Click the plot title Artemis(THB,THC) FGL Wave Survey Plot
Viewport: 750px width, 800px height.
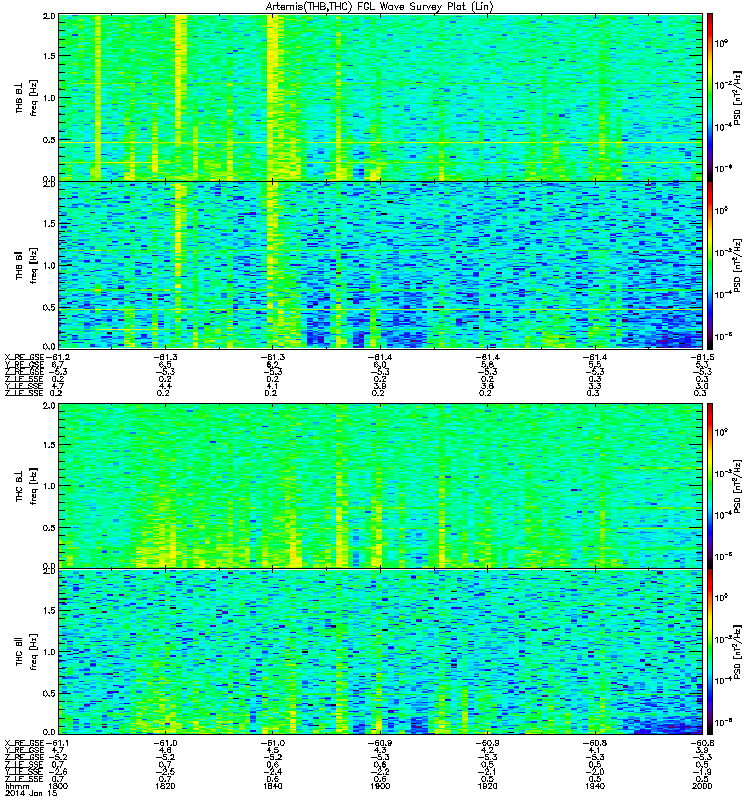point(380,7)
